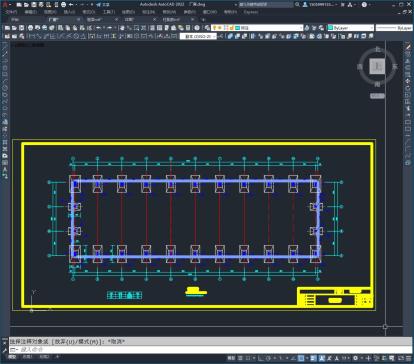This screenshot has width=414, height=364.
Task: Select the Multiline Text tool
Action: tap(5, 169)
